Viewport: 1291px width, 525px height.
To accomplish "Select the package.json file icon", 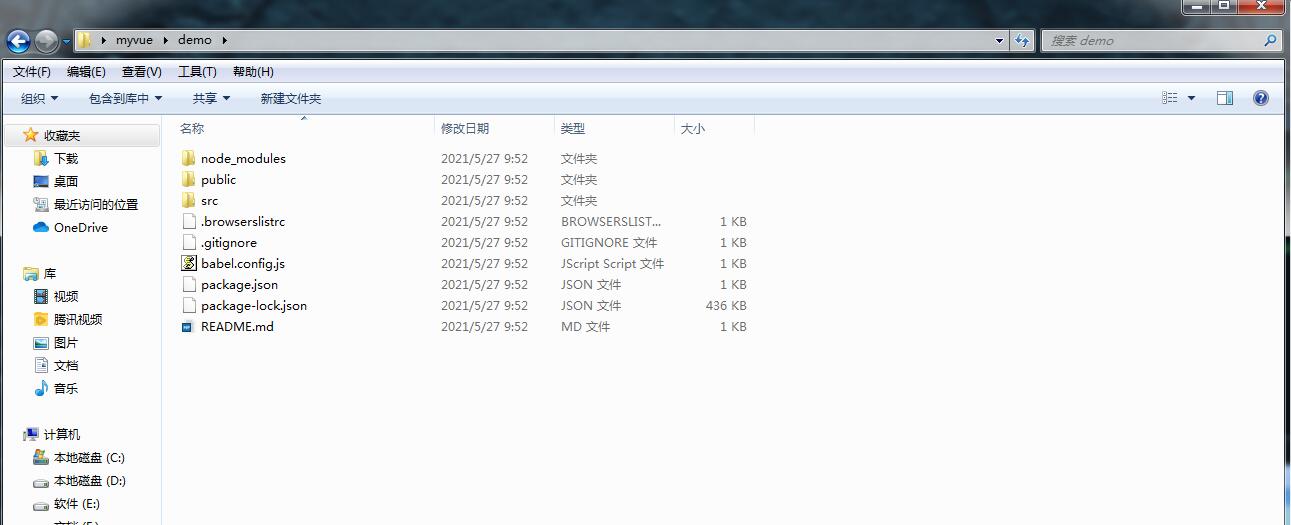I will 189,284.
